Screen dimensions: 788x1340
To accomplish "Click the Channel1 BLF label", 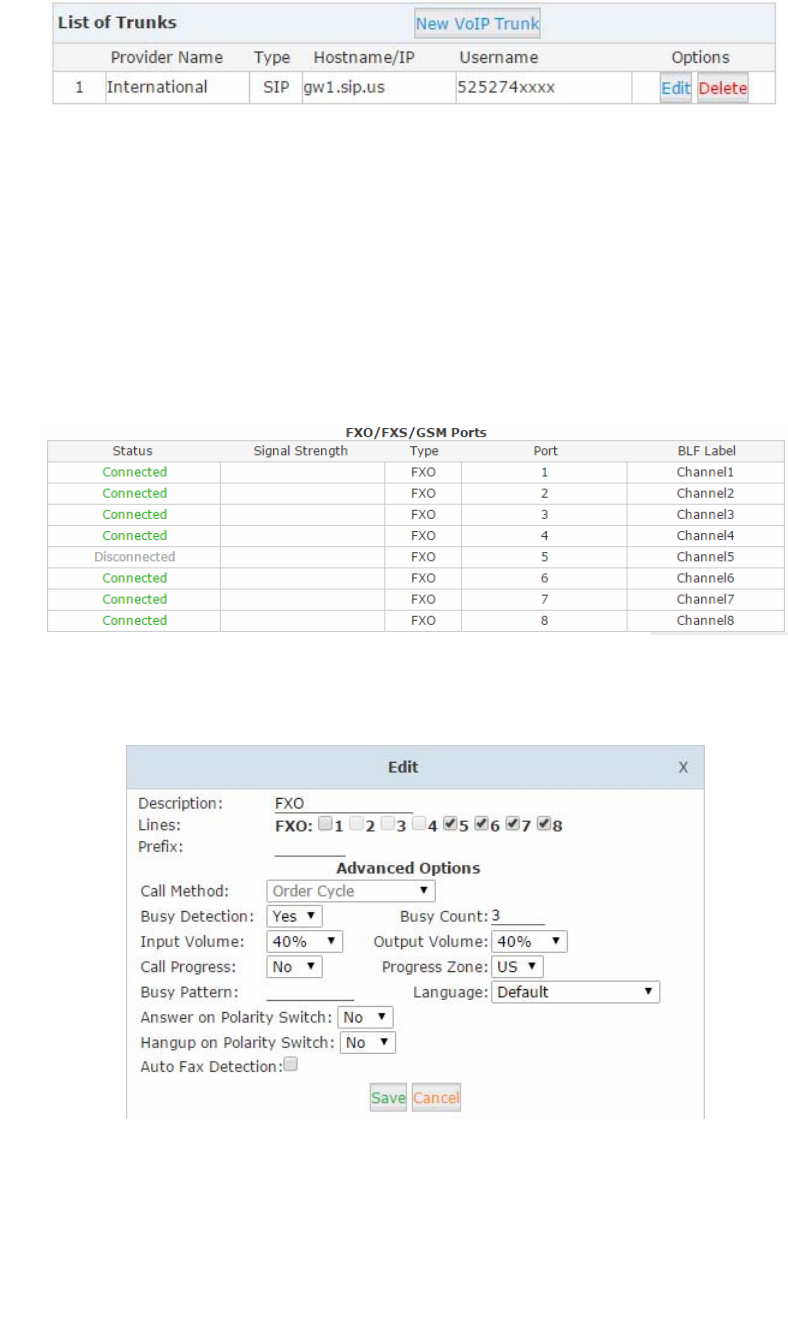I will [x=706, y=472].
